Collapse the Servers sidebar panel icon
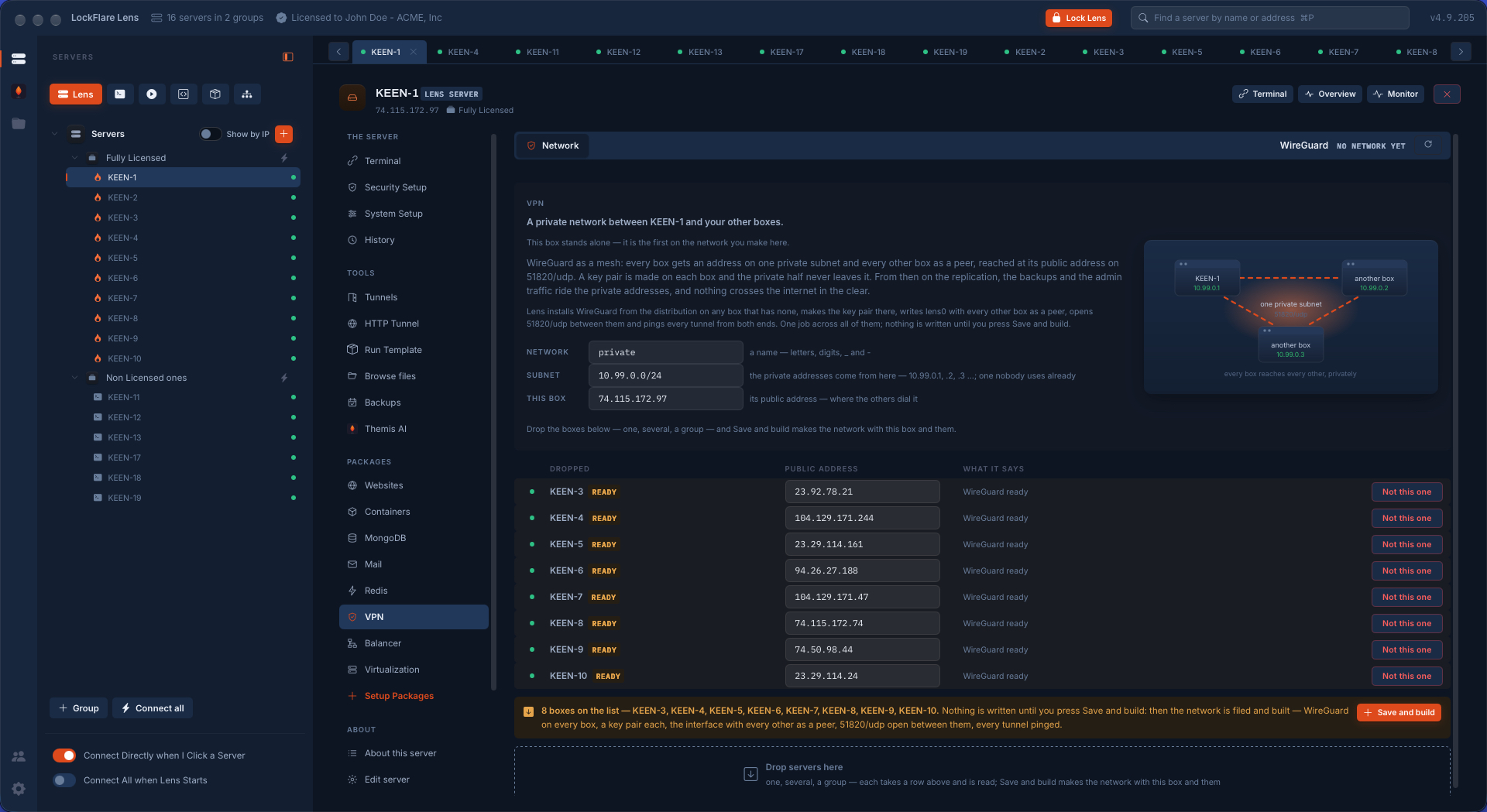 pyautogui.click(x=288, y=57)
